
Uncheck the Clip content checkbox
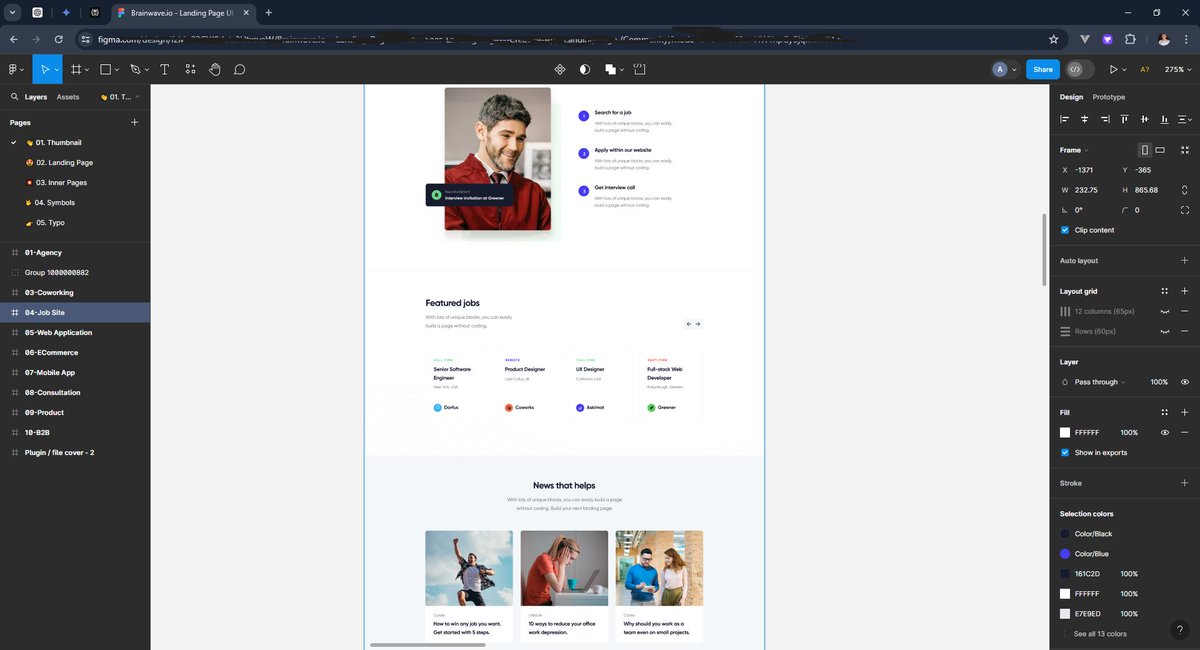1065,230
